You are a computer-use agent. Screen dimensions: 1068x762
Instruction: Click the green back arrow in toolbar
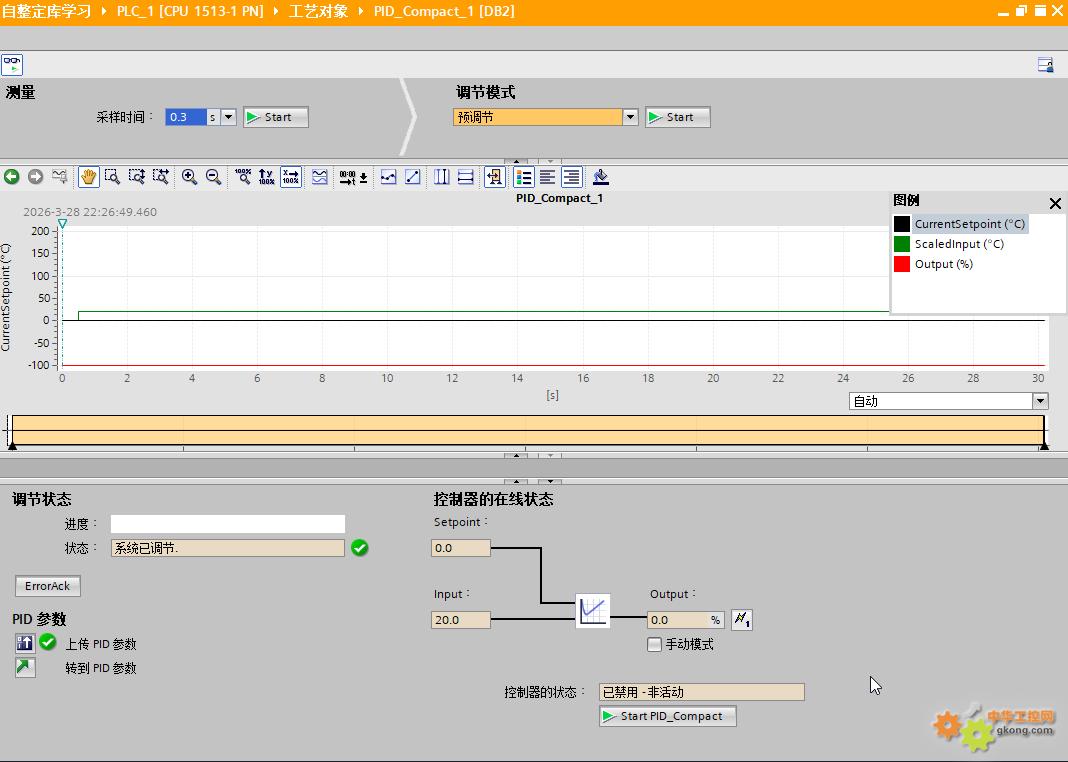[12, 177]
